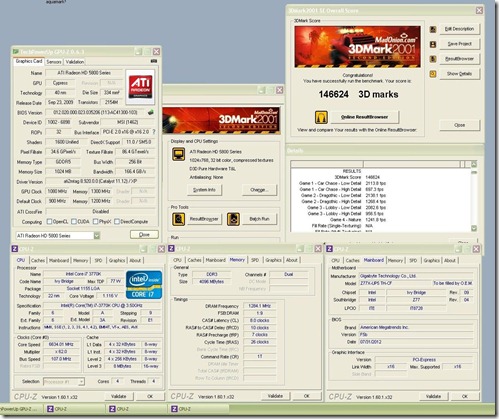The image size is (499, 419).
Task: Toggle the PhysX checkbox in GPU-Z
Action: tap(95, 222)
